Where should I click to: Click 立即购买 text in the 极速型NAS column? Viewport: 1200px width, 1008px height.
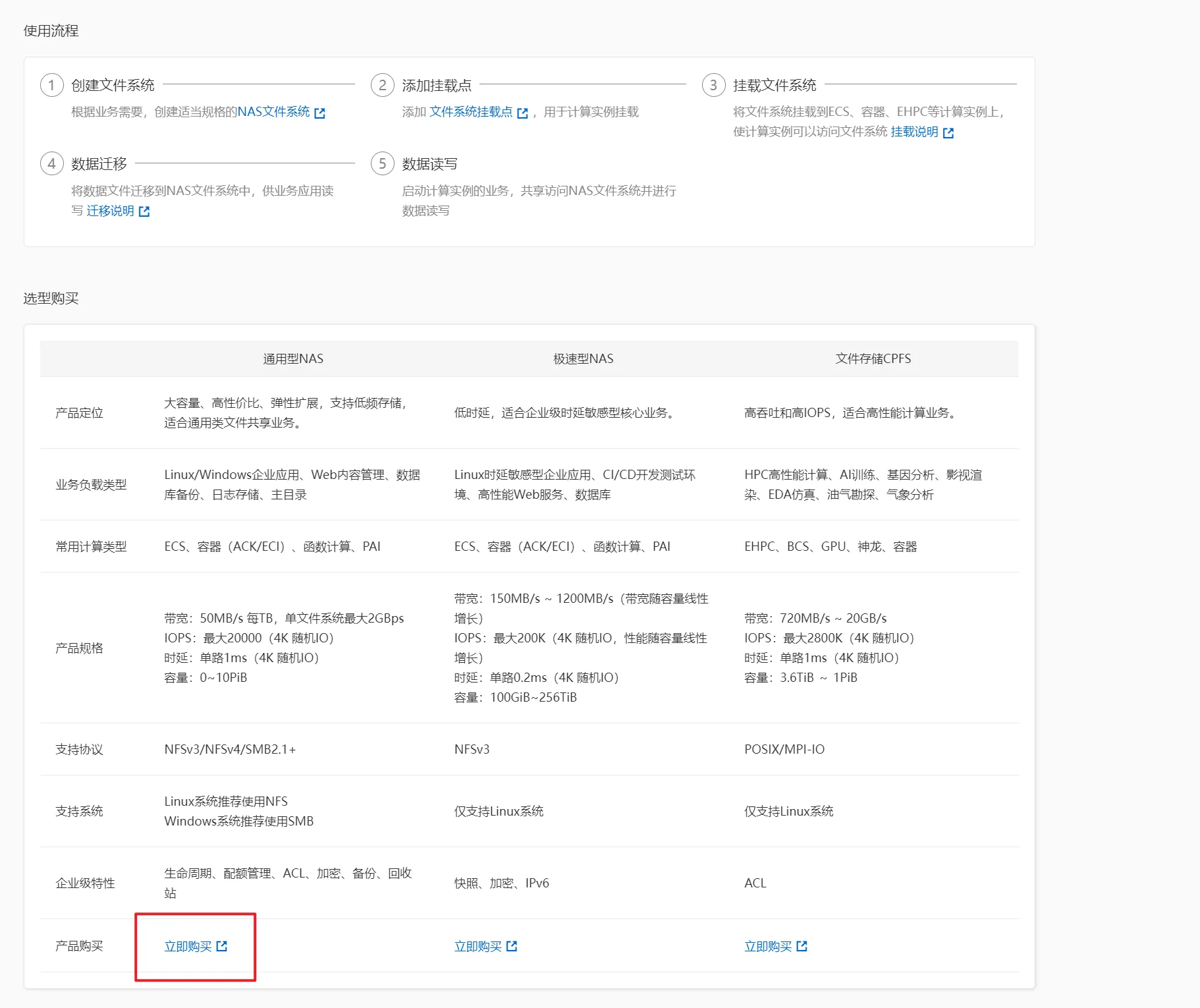coord(477,946)
